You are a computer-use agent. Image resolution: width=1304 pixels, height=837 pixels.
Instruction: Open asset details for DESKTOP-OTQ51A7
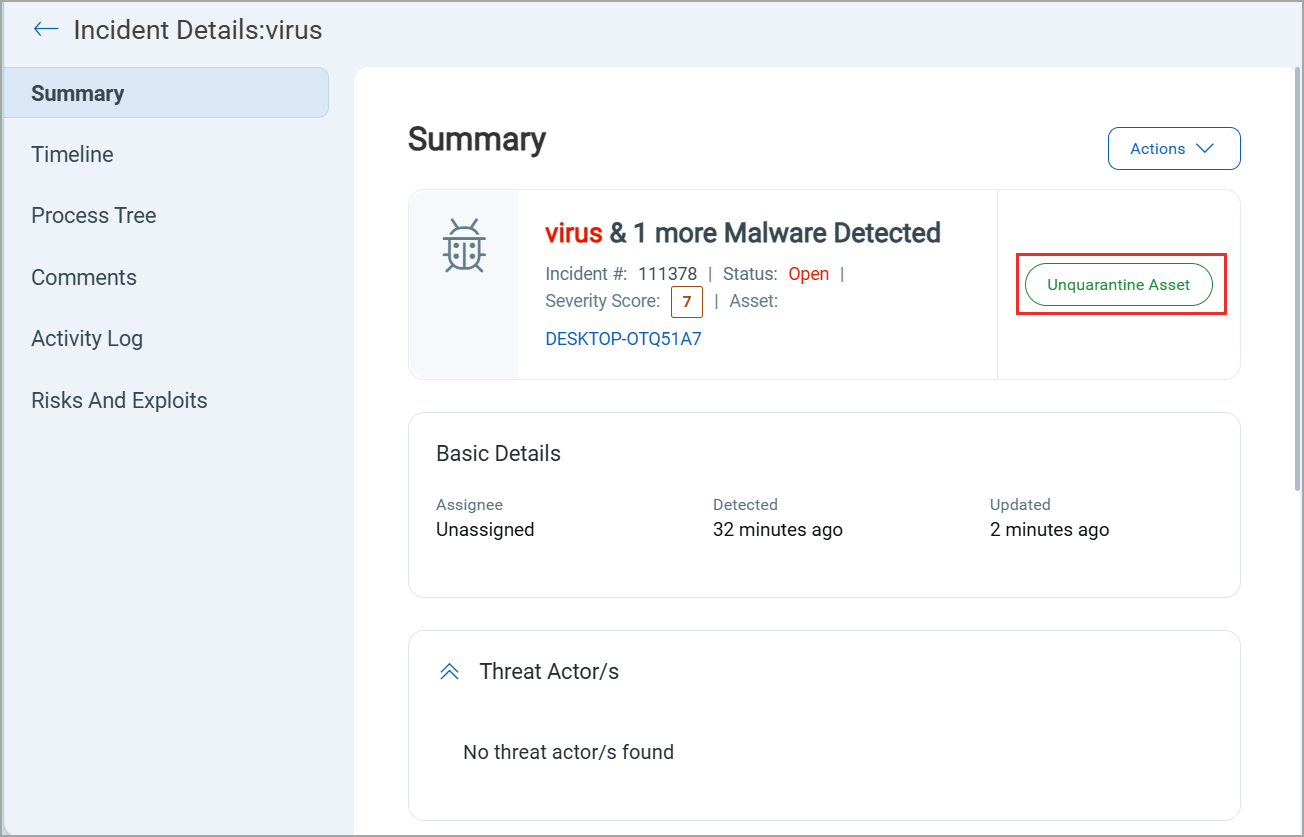pos(623,338)
